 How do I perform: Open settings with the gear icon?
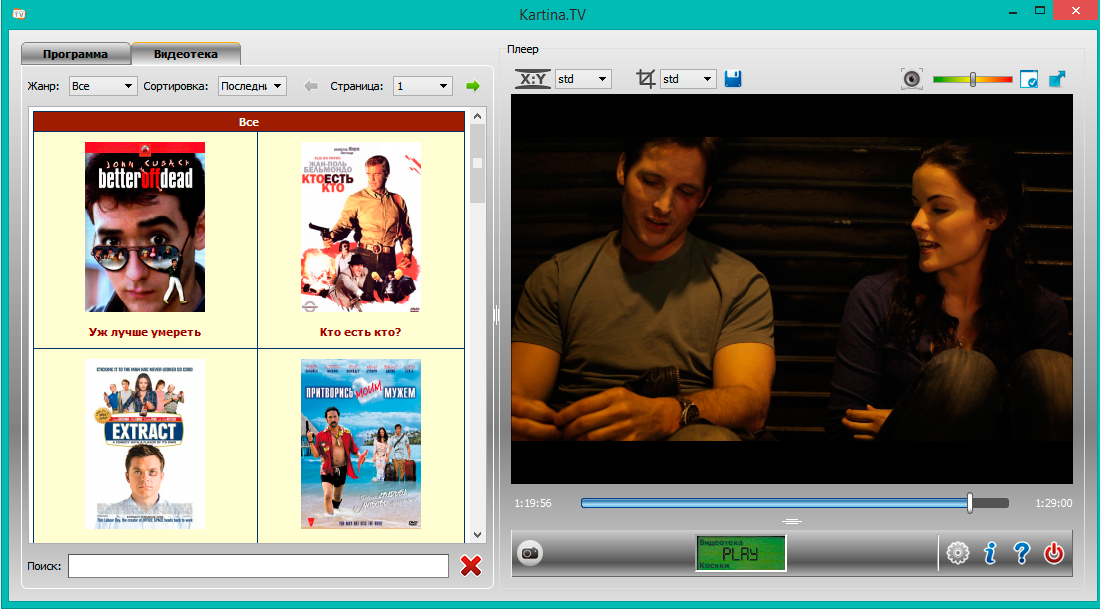click(958, 554)
